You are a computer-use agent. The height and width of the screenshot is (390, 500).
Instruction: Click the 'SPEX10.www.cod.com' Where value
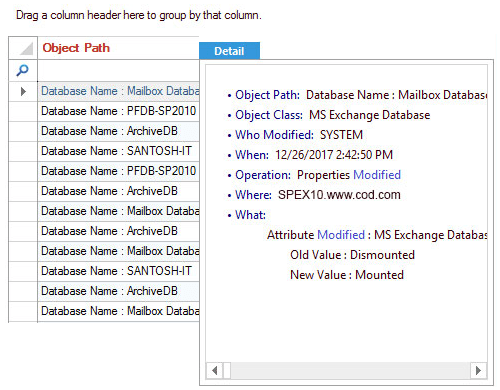click(339, 195)
